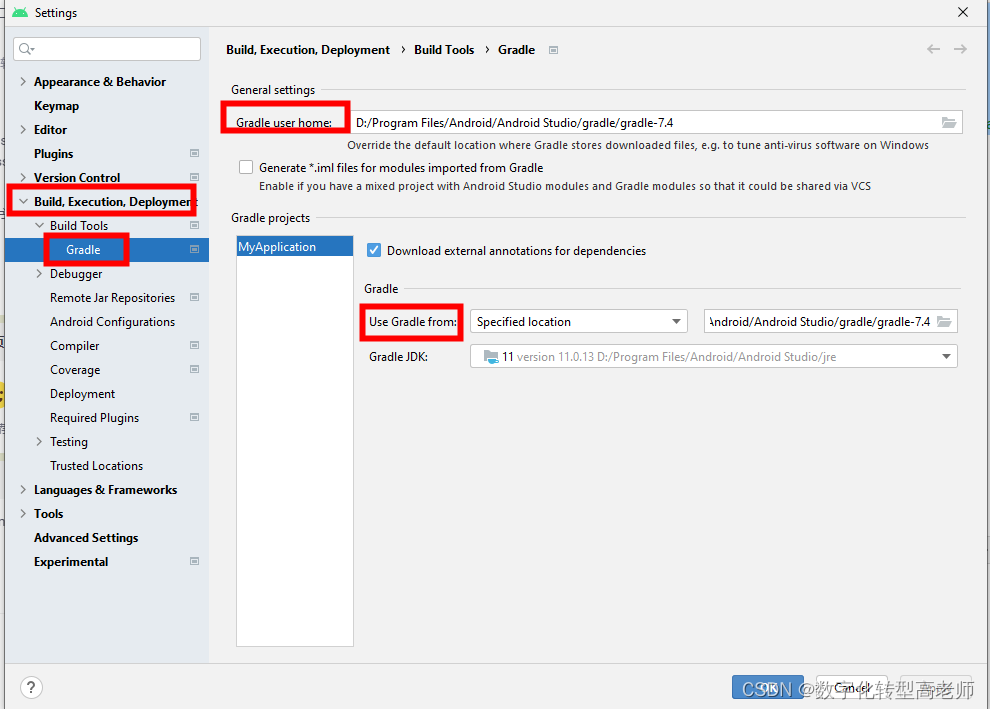Navigate back with left arrow
This screenshot has width=990, height=709.
(933, 49)
